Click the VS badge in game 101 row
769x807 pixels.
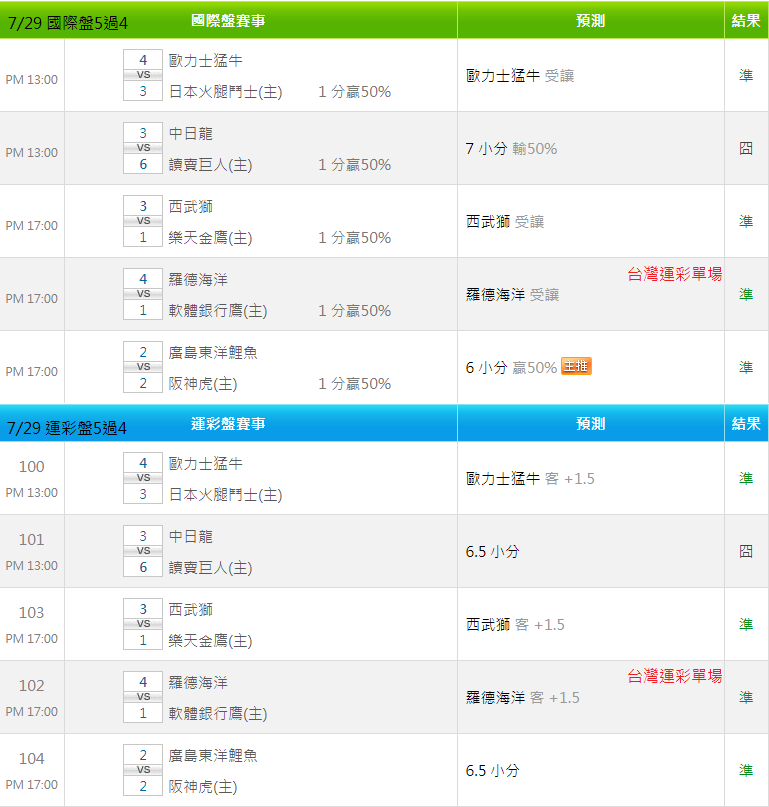pos(143,551)
